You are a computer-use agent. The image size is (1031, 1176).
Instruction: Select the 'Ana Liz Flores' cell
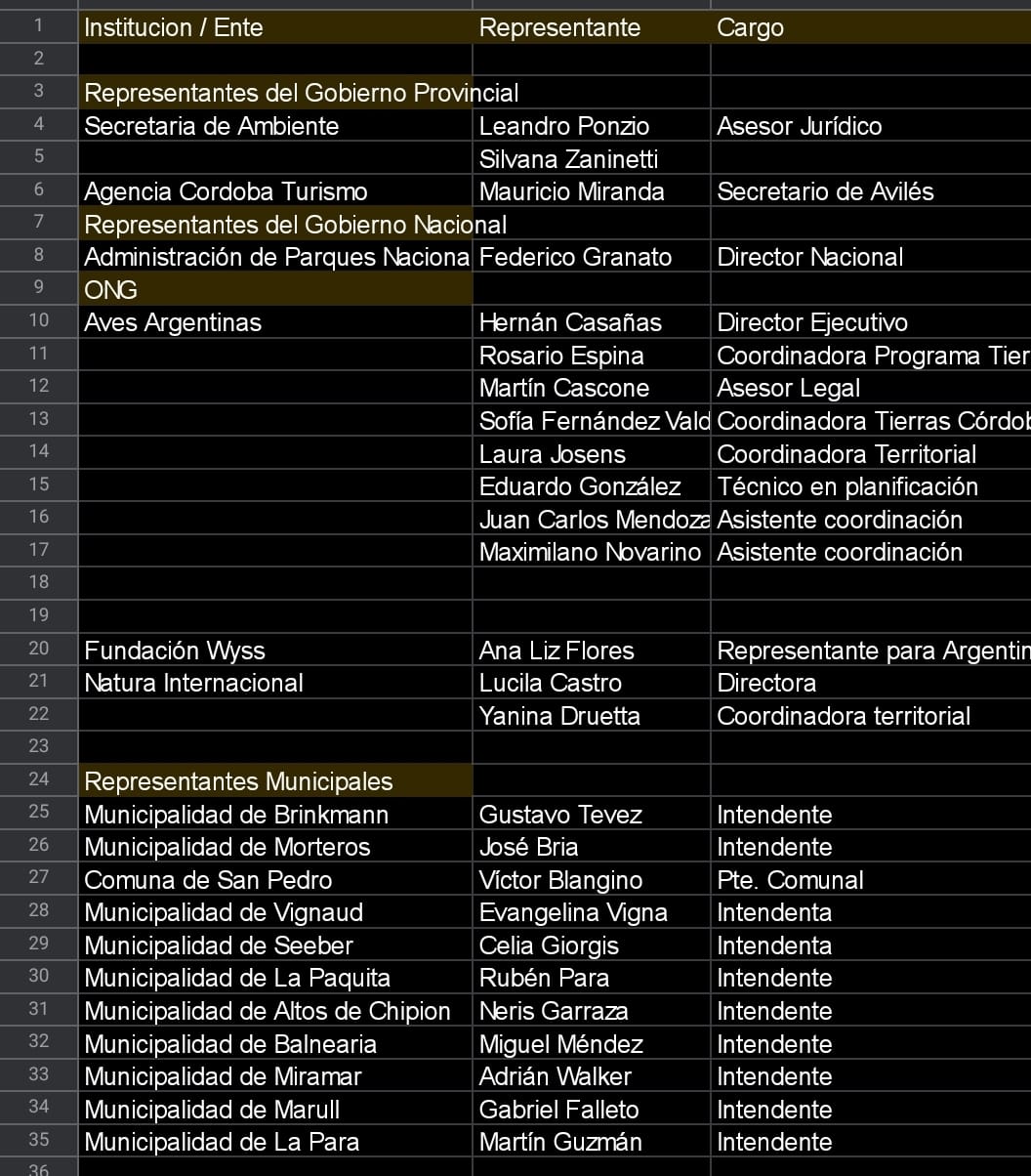(x=592, y=651)
